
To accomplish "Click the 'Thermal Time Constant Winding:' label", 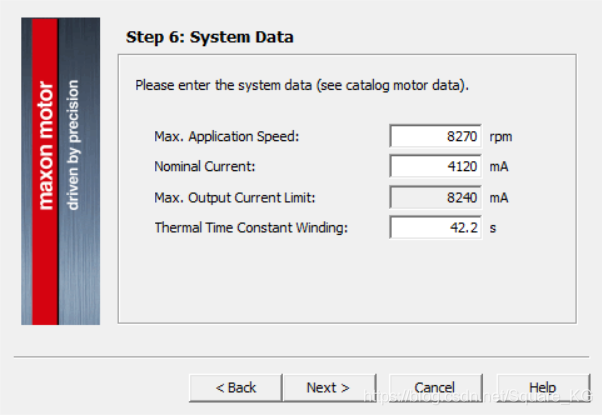I will pos(251,228).
